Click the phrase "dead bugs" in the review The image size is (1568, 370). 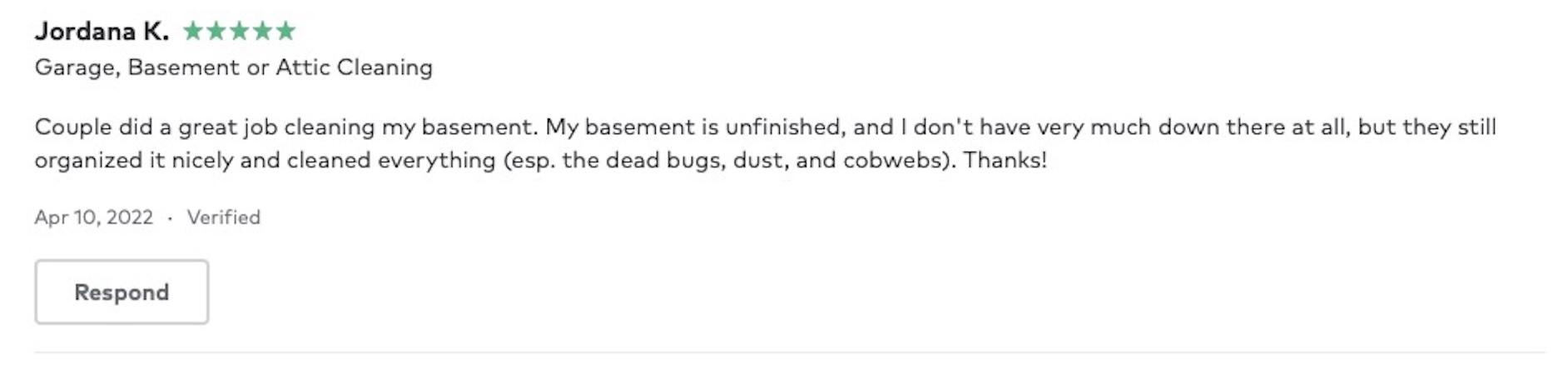pos(664,160)
